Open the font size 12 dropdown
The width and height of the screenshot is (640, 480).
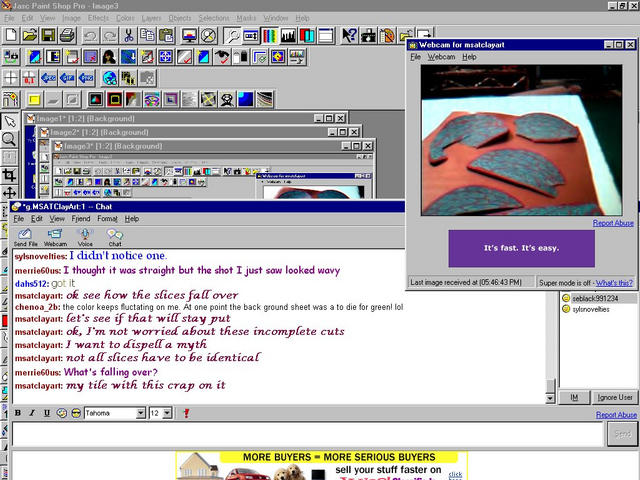click(x=167, y=413)
